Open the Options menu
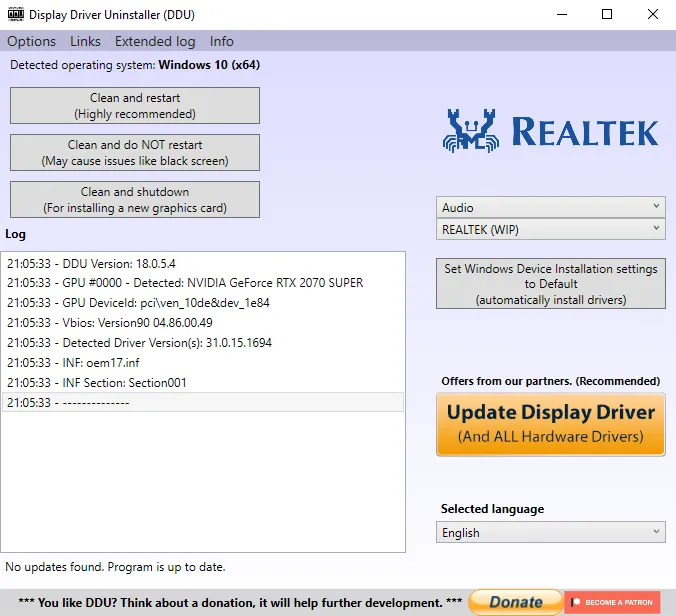 pos(31,41)
